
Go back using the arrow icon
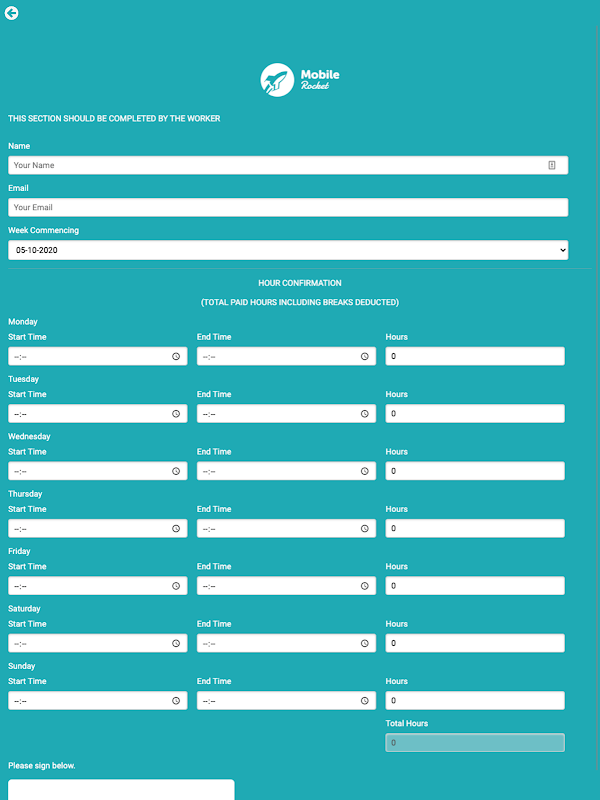coord(12,13)
